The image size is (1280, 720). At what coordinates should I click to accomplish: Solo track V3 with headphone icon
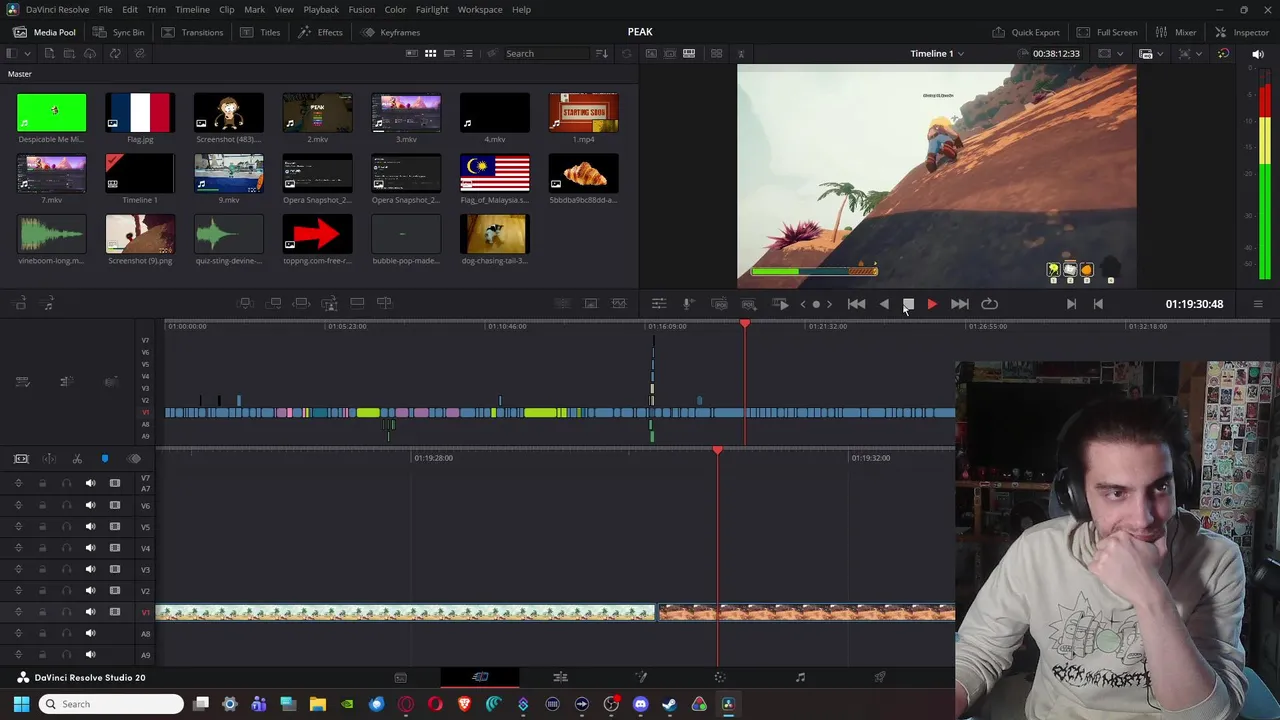66,569
